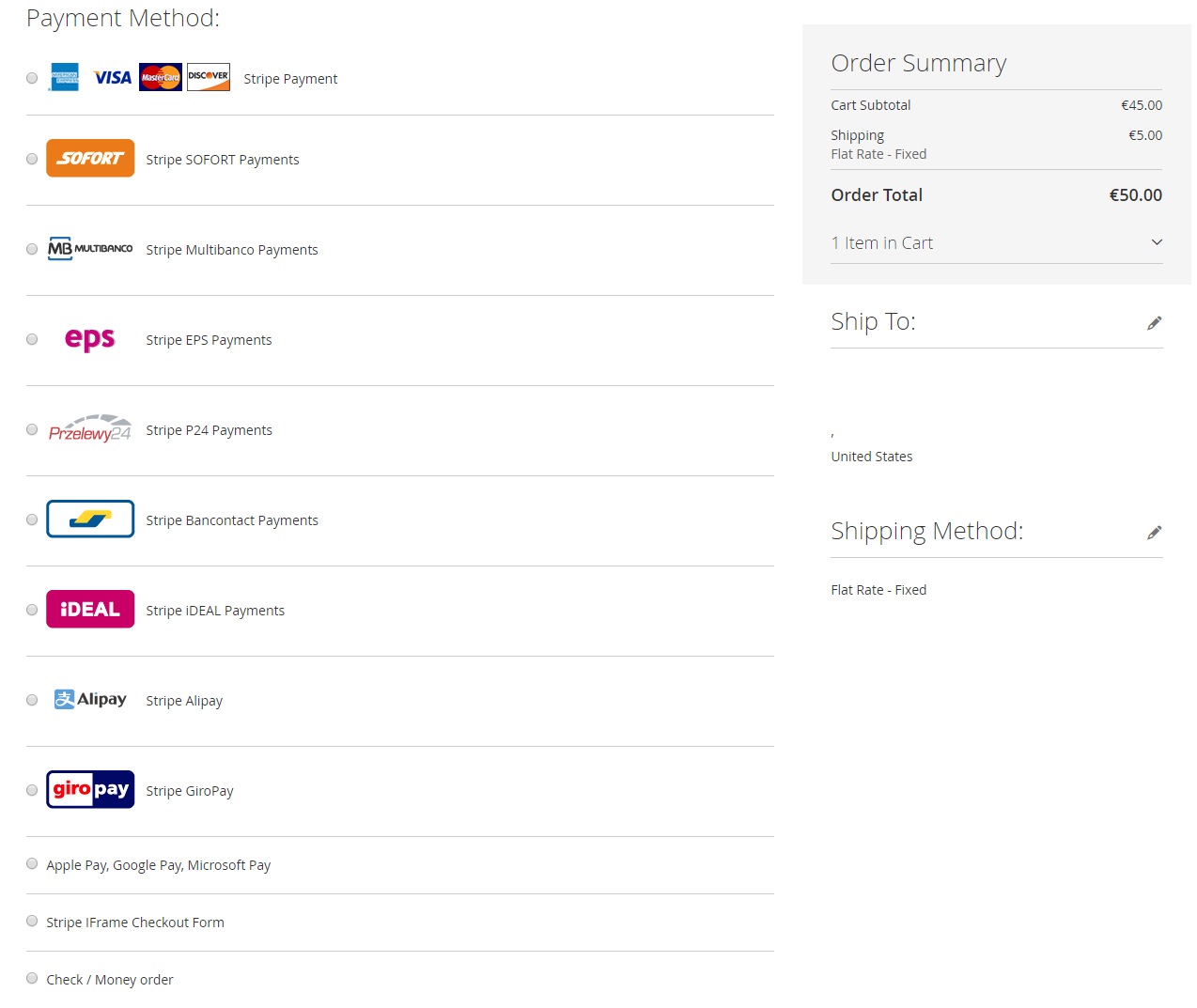Click the Przelewy24 payment logo
The image size is (1197, 1008).
pyautogui.click(x=90, y=429)
